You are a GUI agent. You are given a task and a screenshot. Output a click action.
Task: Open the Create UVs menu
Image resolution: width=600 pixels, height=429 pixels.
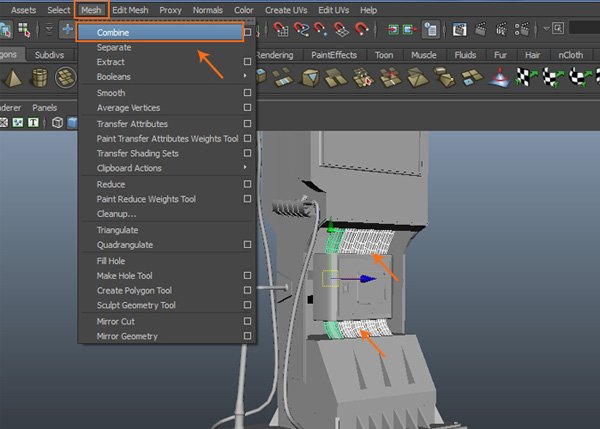click(x=286, y=10)
